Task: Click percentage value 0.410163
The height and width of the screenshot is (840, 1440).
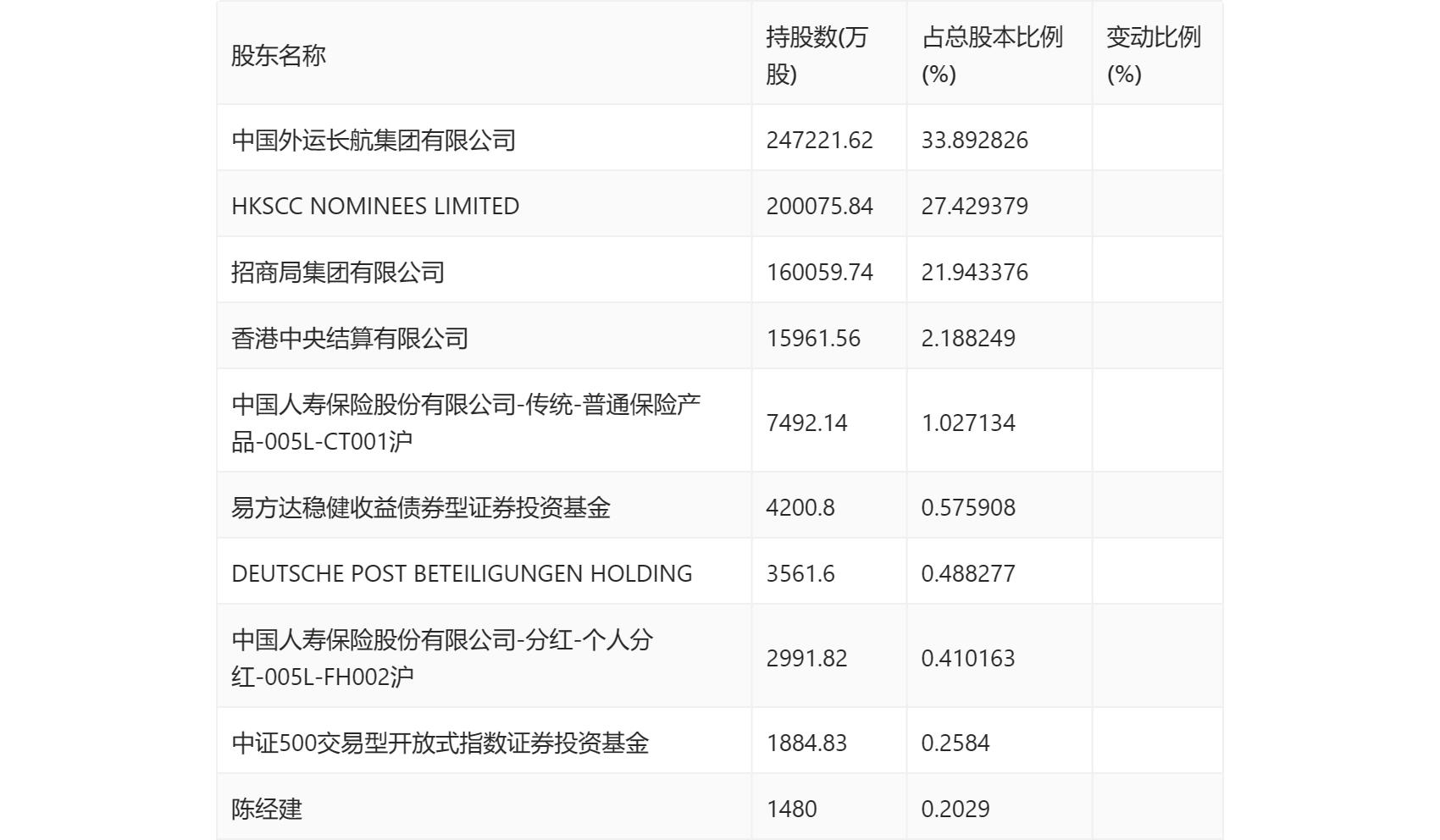Action: coord(968,658)
